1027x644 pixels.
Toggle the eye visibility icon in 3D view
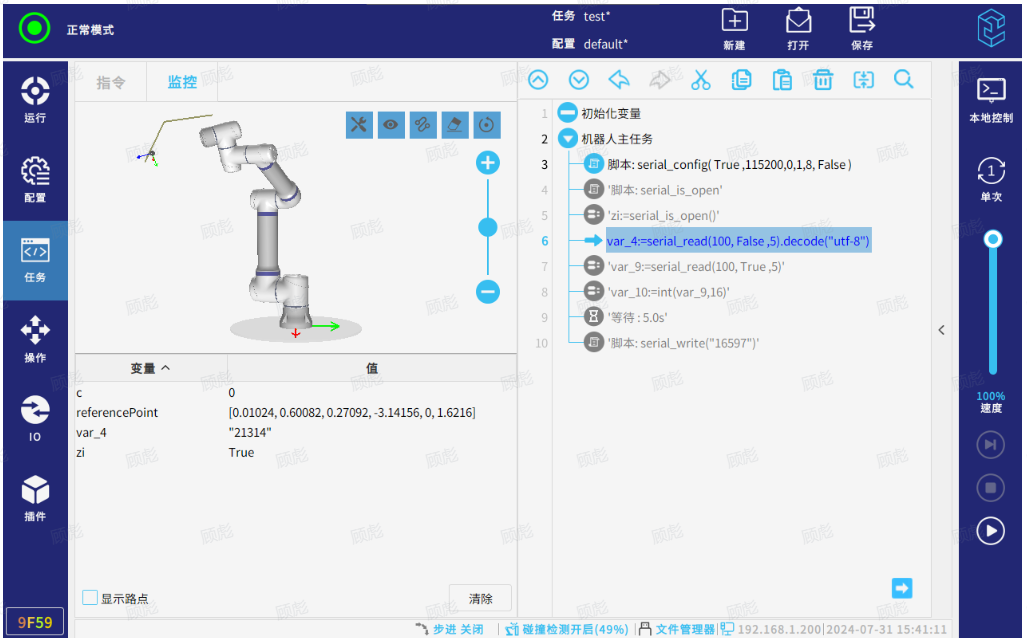click(391, 125)
